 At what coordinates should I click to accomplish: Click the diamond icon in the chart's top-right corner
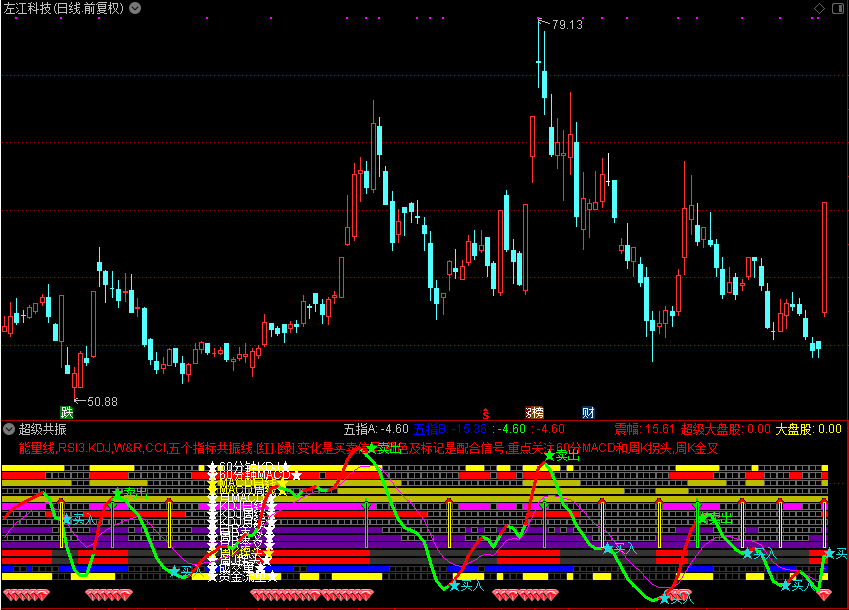pyautogui.click(x=819, y=8)
